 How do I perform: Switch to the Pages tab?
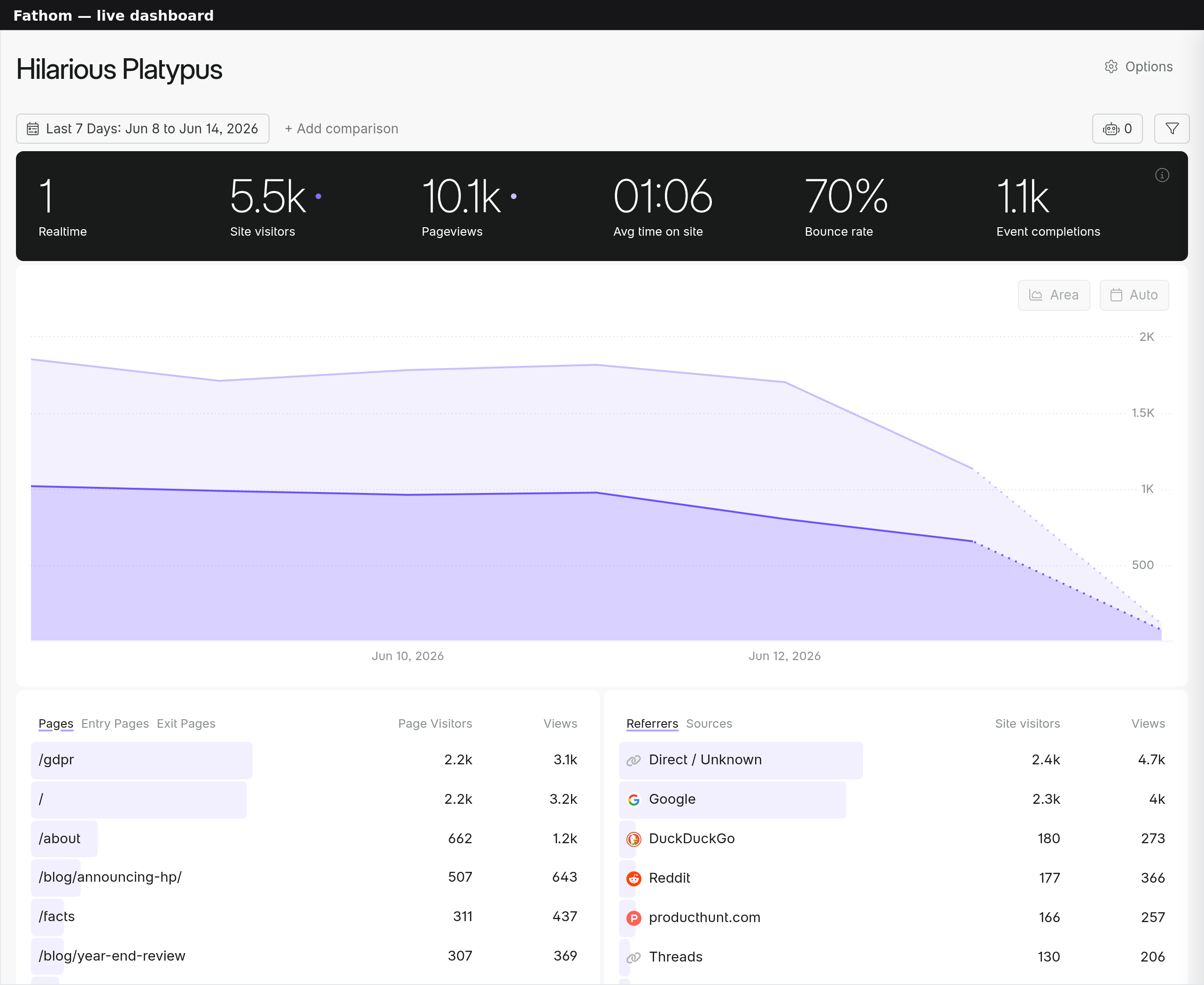[55, 723]
